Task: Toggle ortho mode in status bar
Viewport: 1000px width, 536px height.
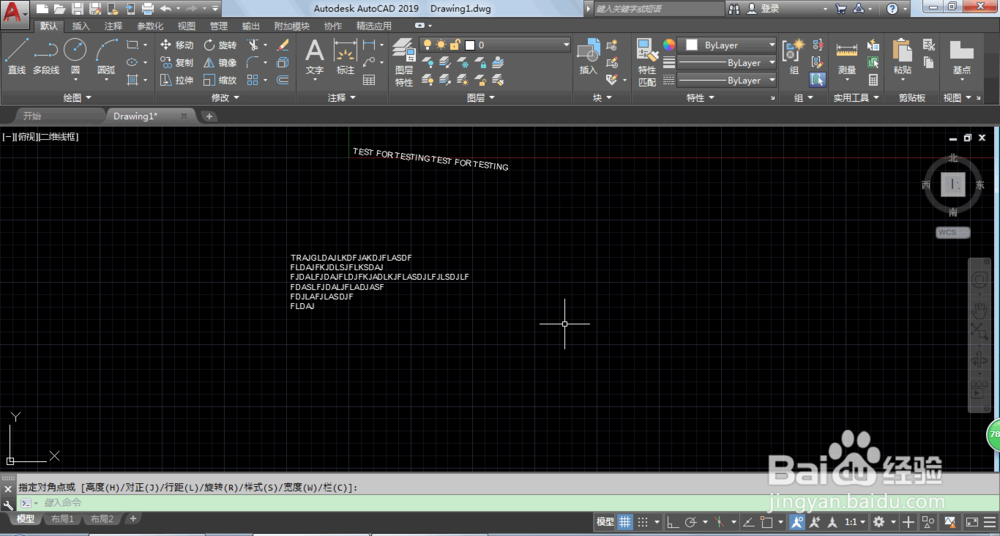Action: pyautogui.click(x=672, y=521)
